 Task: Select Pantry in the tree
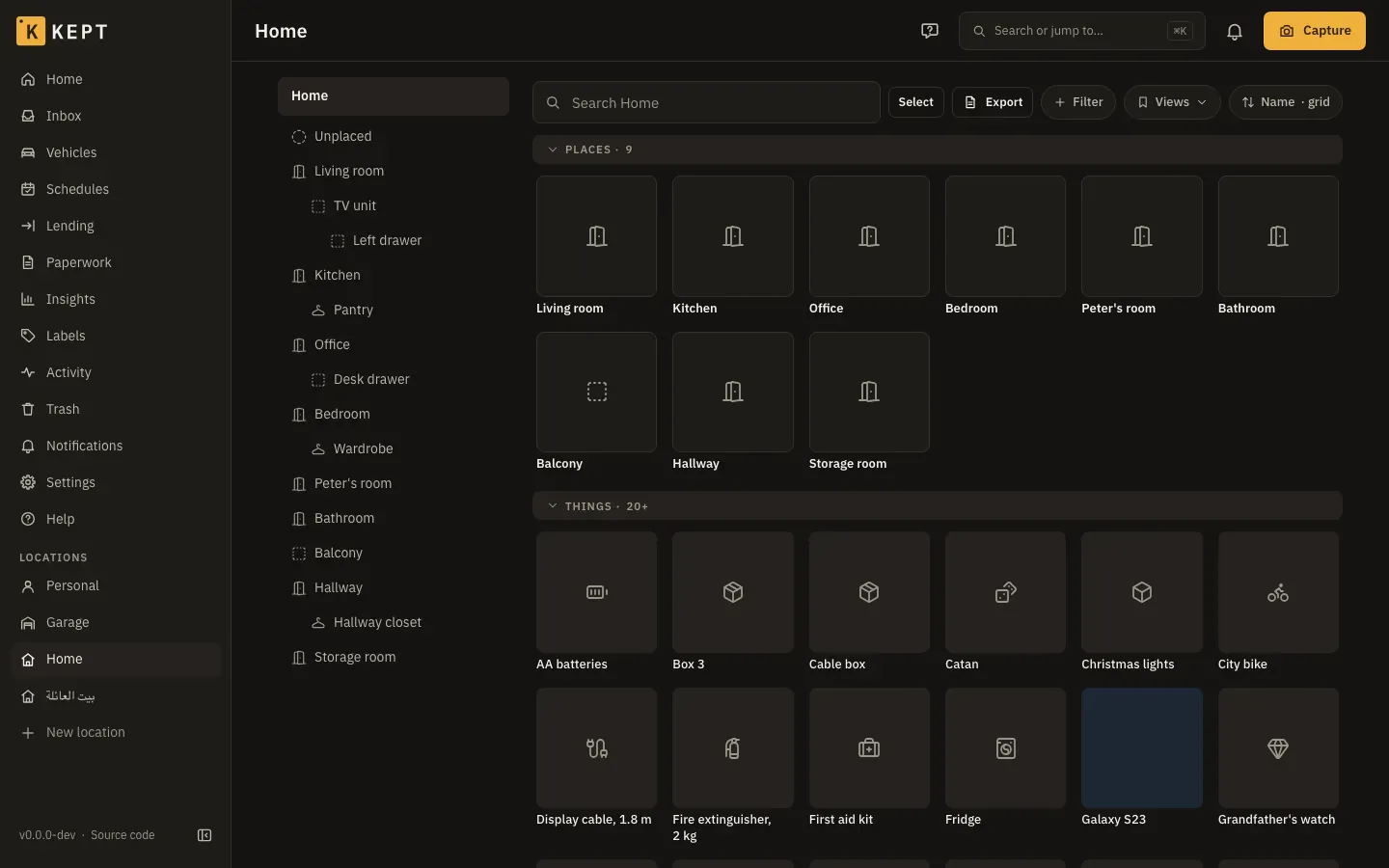[394, 310]
